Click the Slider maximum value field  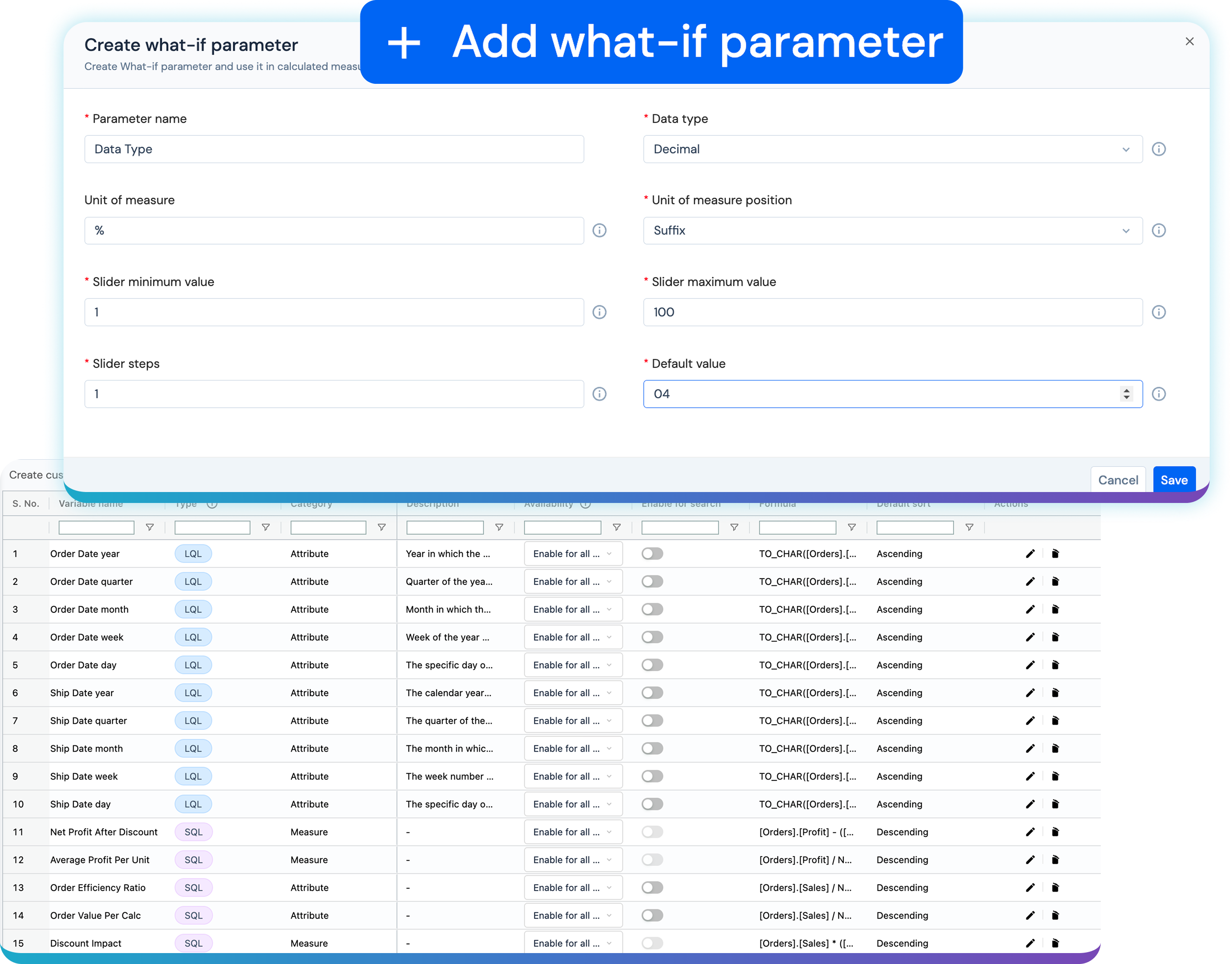click(893, 312)
